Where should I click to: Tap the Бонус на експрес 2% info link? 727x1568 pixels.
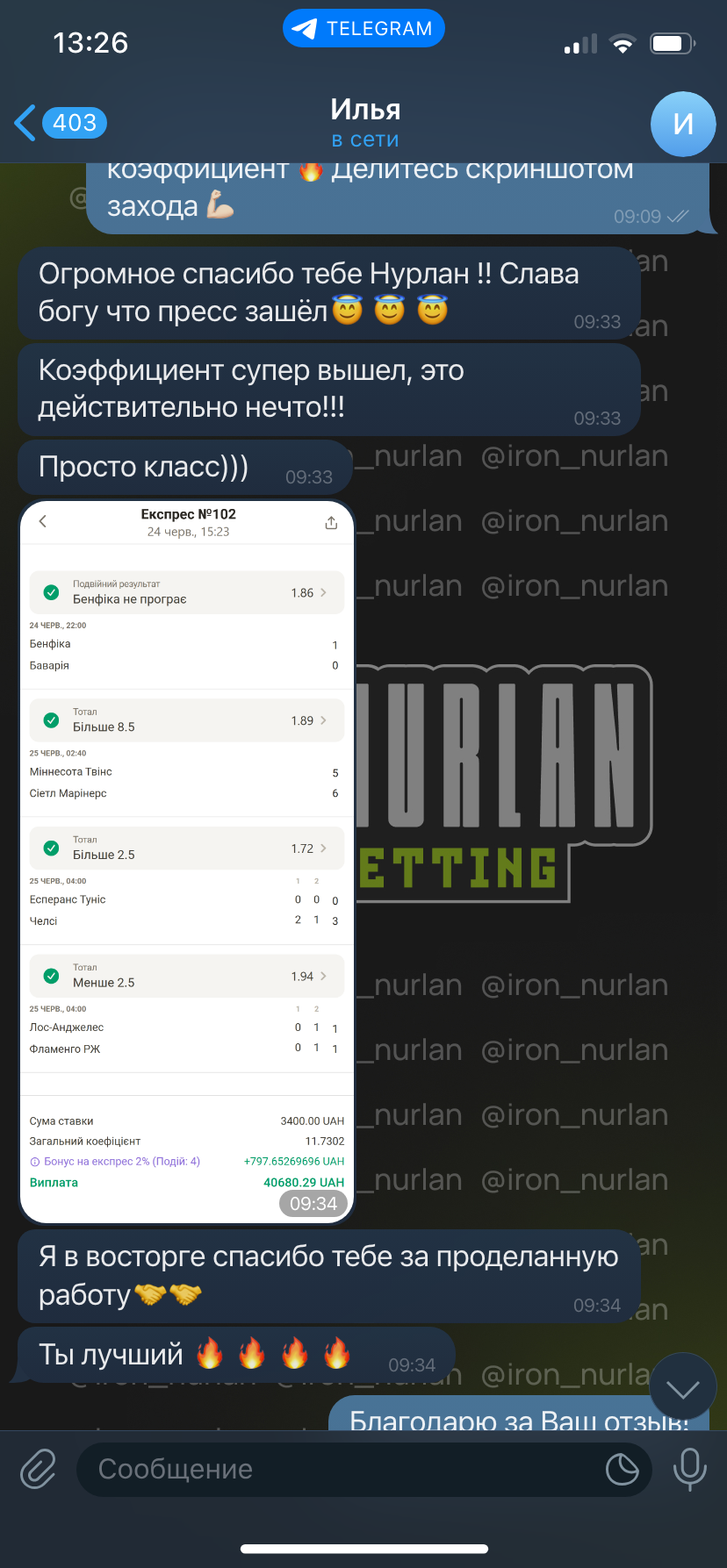pyautogui.click(x=115, y=1161)
